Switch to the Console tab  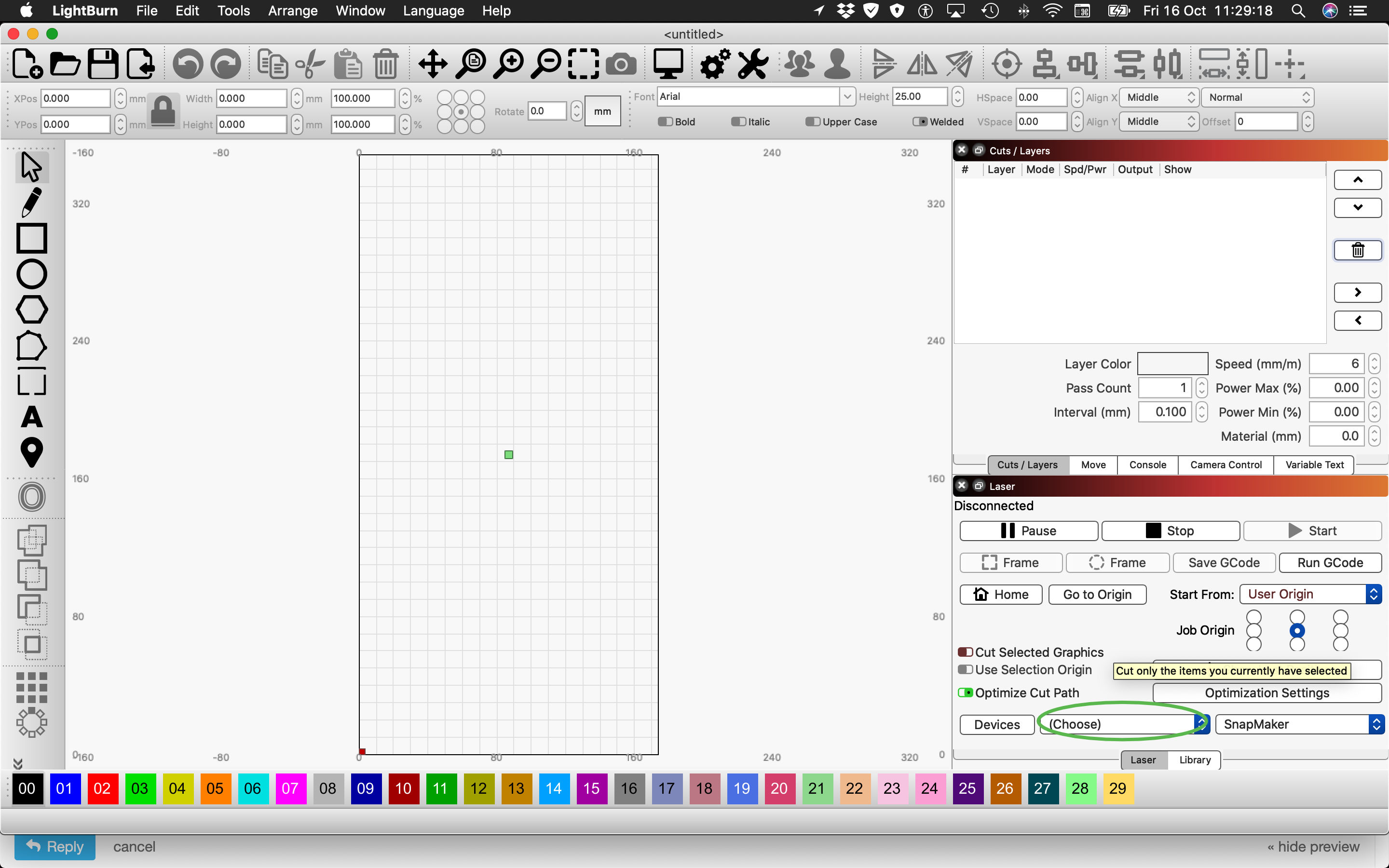click(1147, 465)
